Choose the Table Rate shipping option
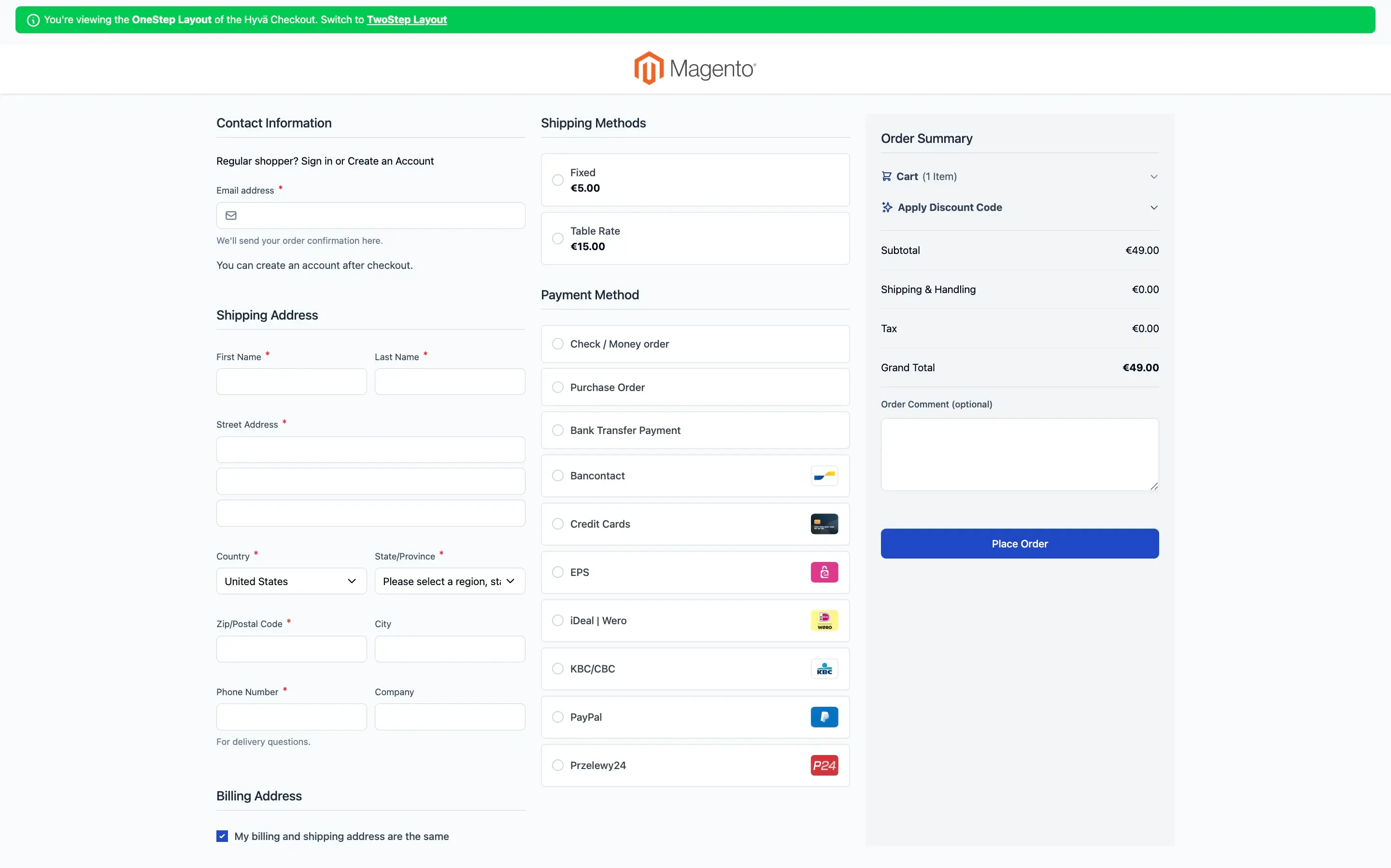 point(558,238)
